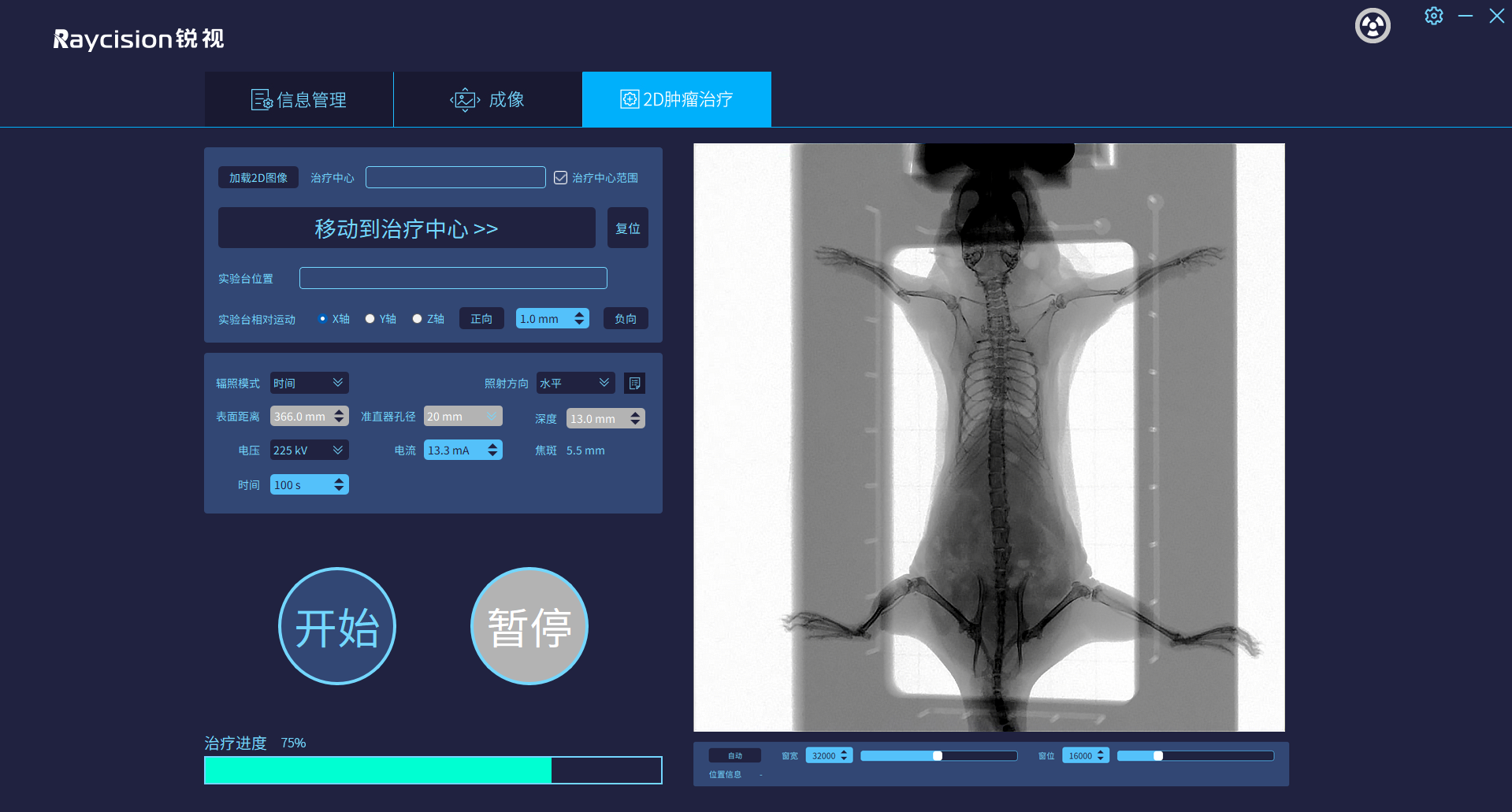Viewport: 1512px width, 812px height.
Task: Click the note icon beside 照射方向
Action: click(634, 384)
